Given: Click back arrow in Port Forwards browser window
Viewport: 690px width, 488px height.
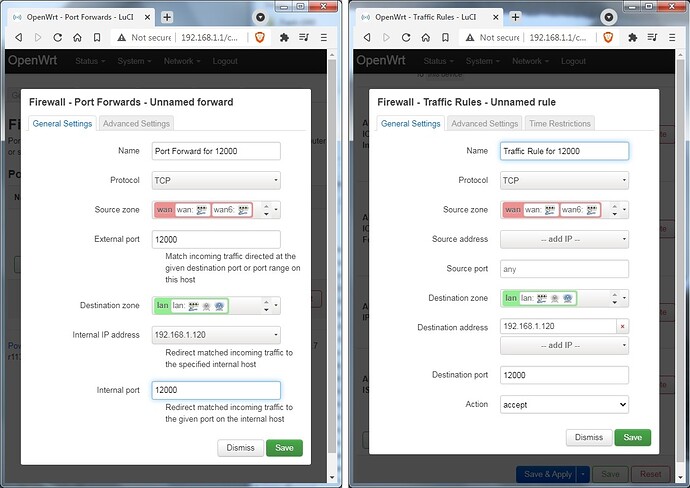Looking at the screenshot, I should click(18, 37).
